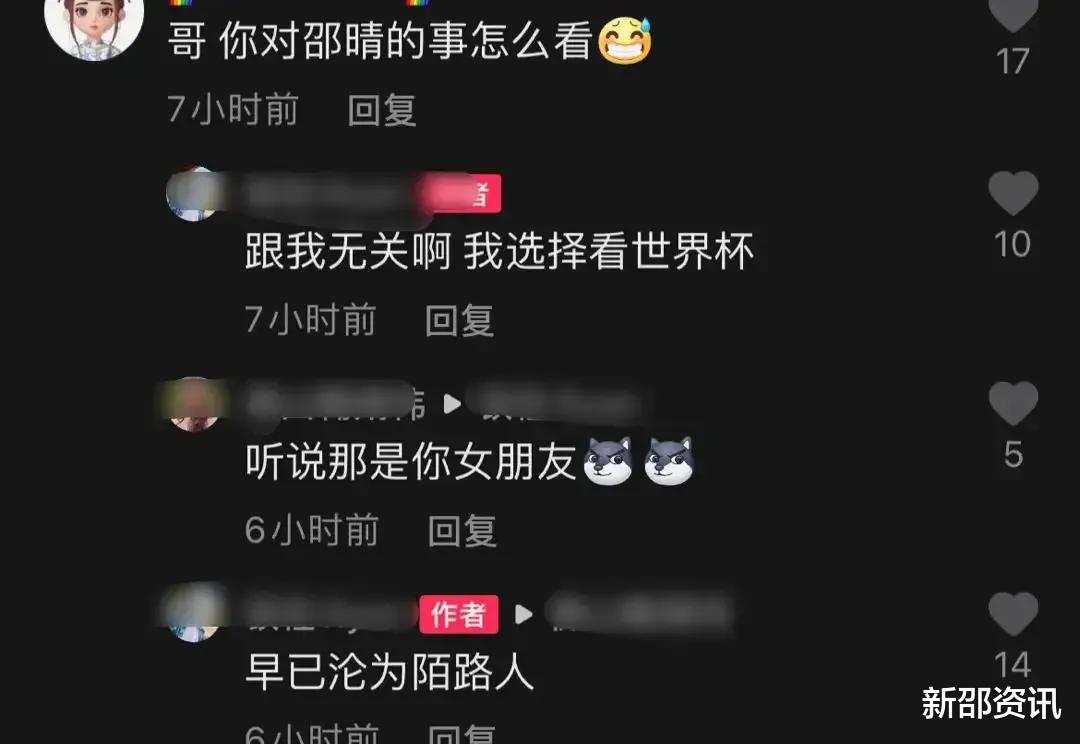Reply to 哥 你对邵晴的事怎么看 comment
1080x744 pixels.
pyautogui.click(x=382, y=110)
